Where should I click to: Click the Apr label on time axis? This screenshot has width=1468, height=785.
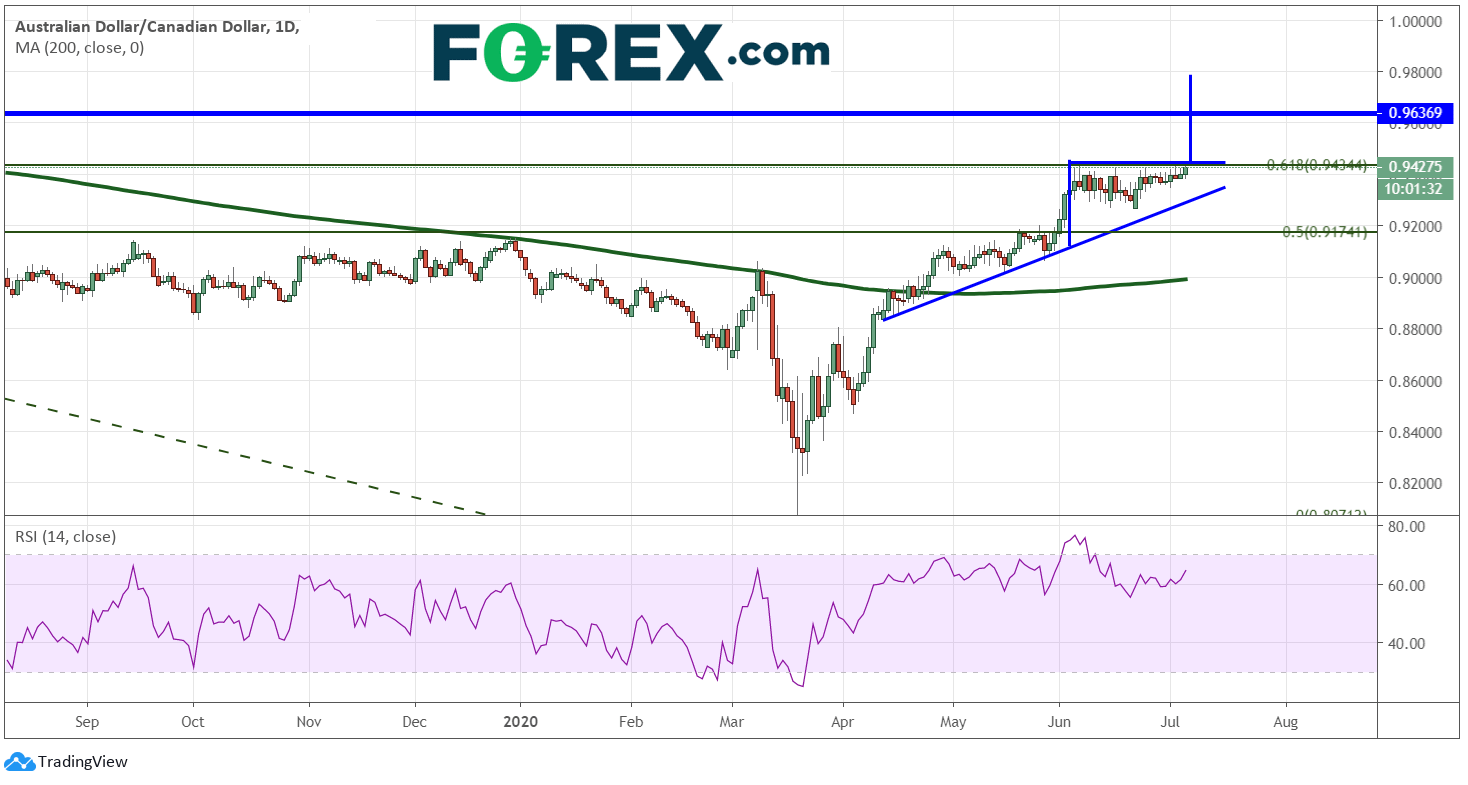point(843,721)
